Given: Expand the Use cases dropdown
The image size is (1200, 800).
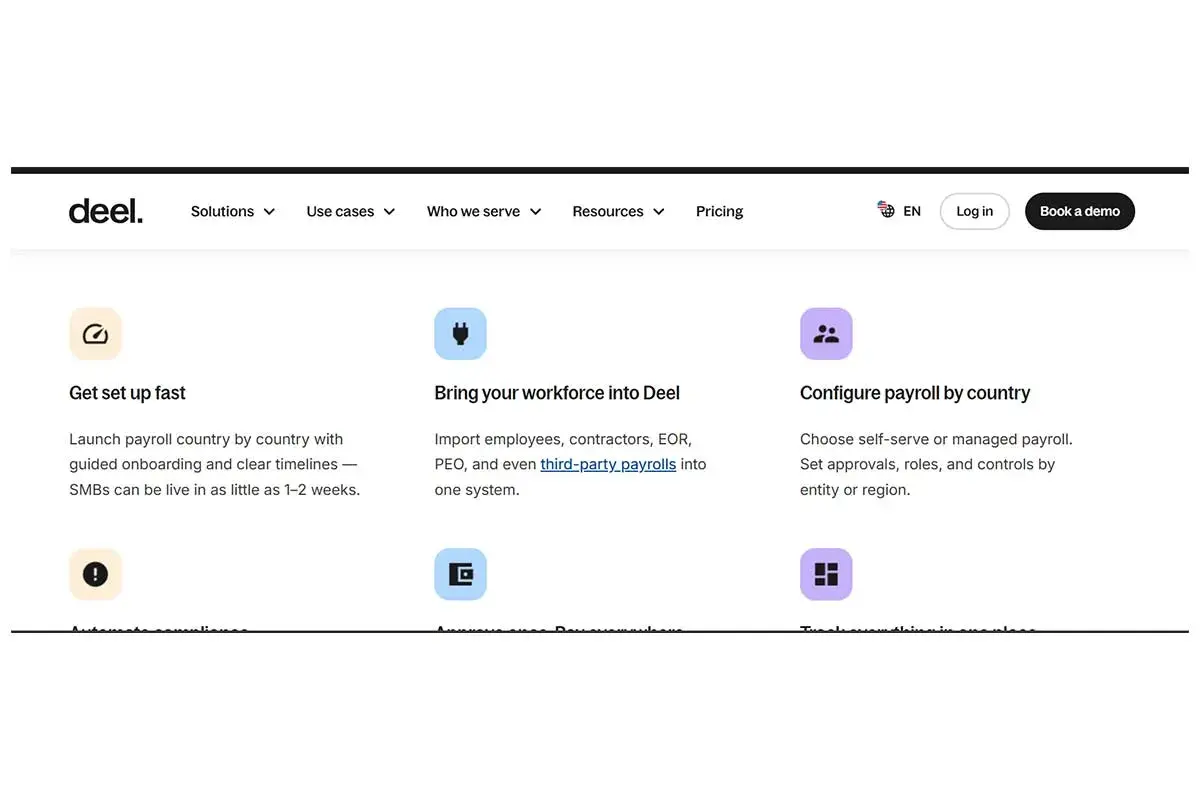Looking at the screenshot, I should pos(351,211).
